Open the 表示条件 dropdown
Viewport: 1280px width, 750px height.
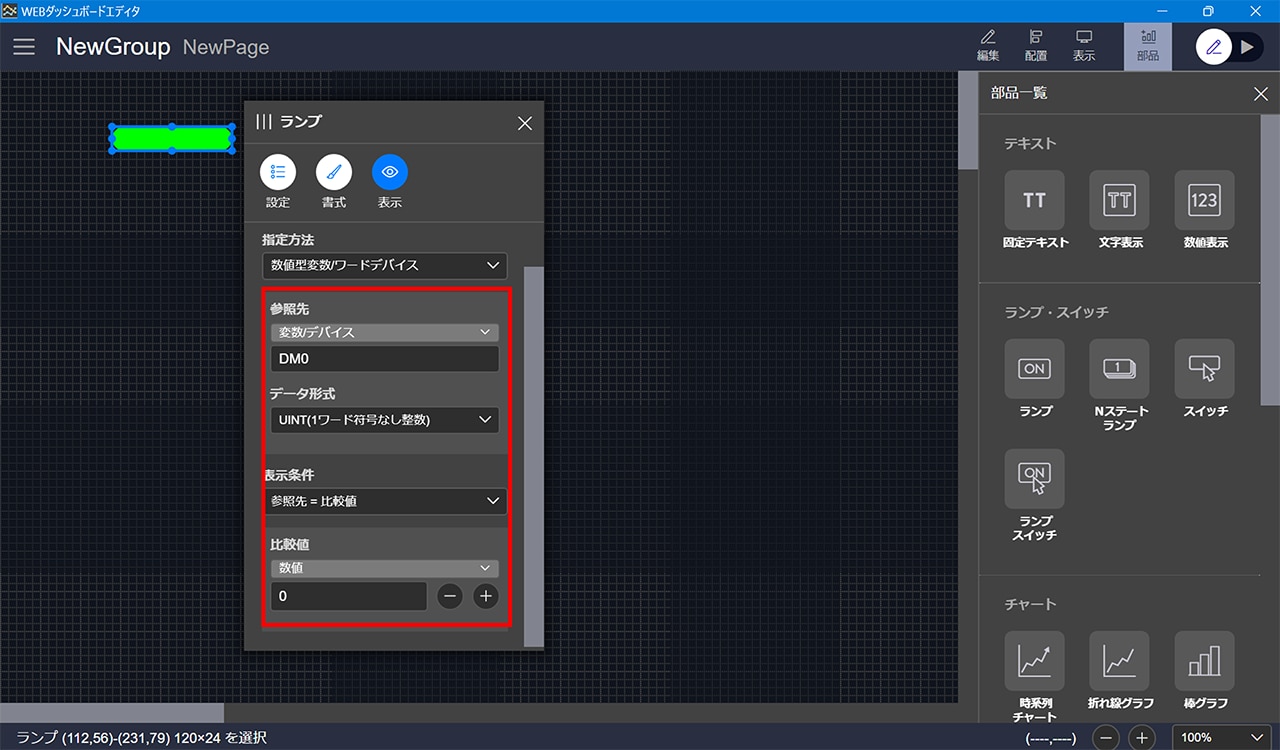tap(384, 501)
